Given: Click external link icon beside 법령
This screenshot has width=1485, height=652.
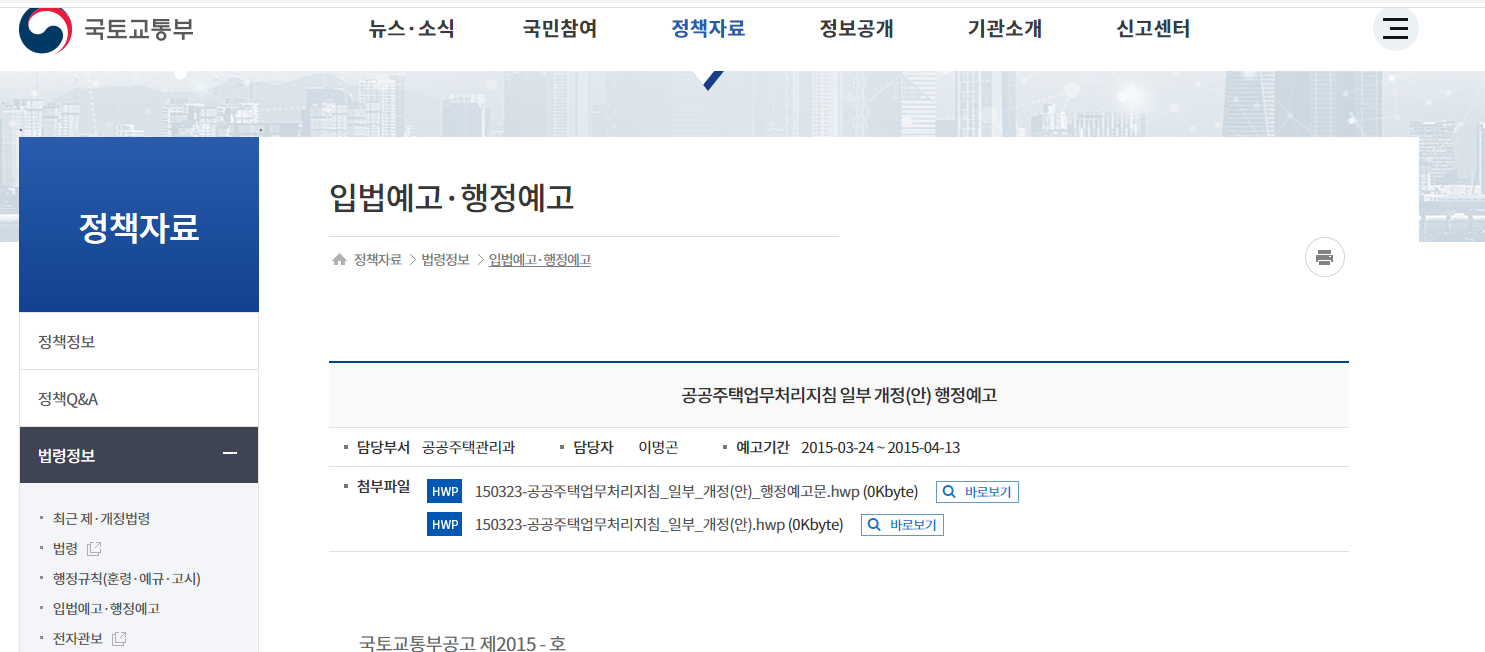Looking at the screenshot, I should pyautogui.click(x=94, y=548).
